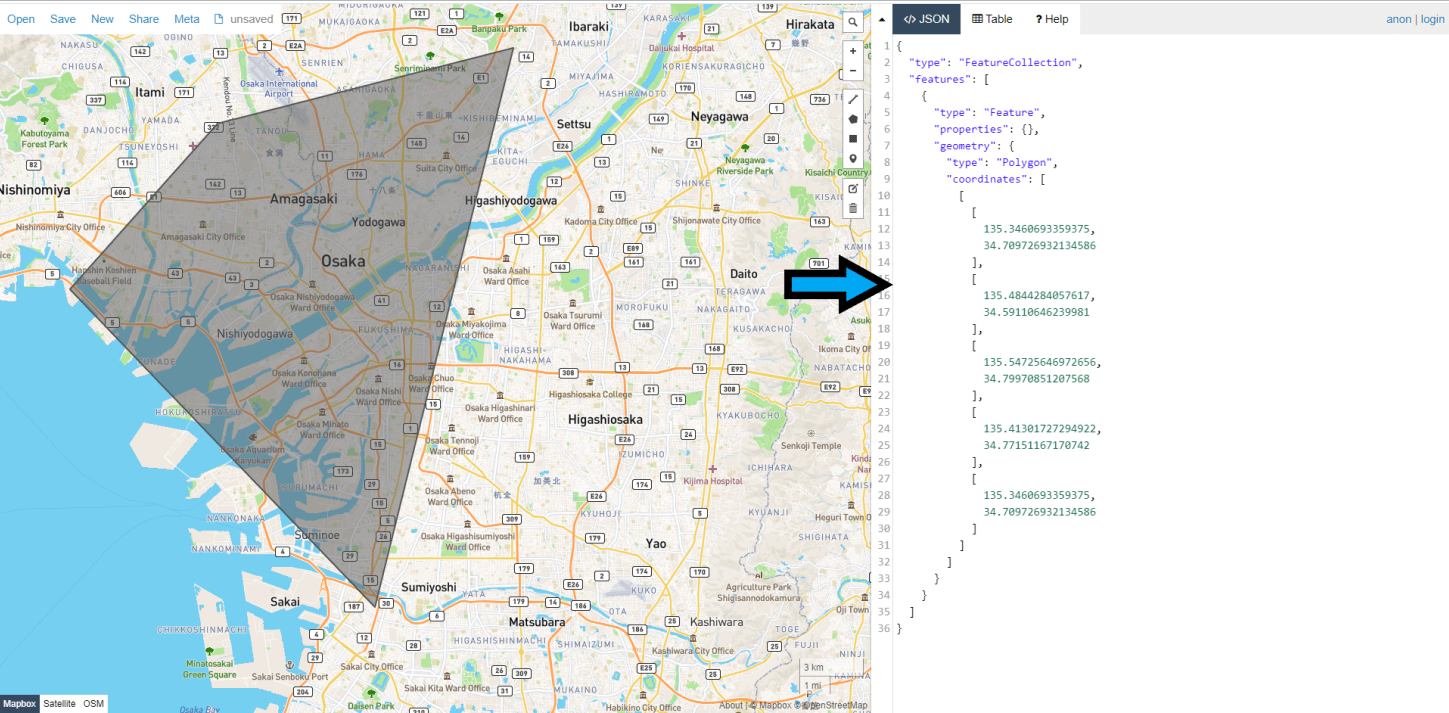Switch basemap to OSM
Image resolution: width=1449 pixels, height=713 pixels.
(92, 703)
